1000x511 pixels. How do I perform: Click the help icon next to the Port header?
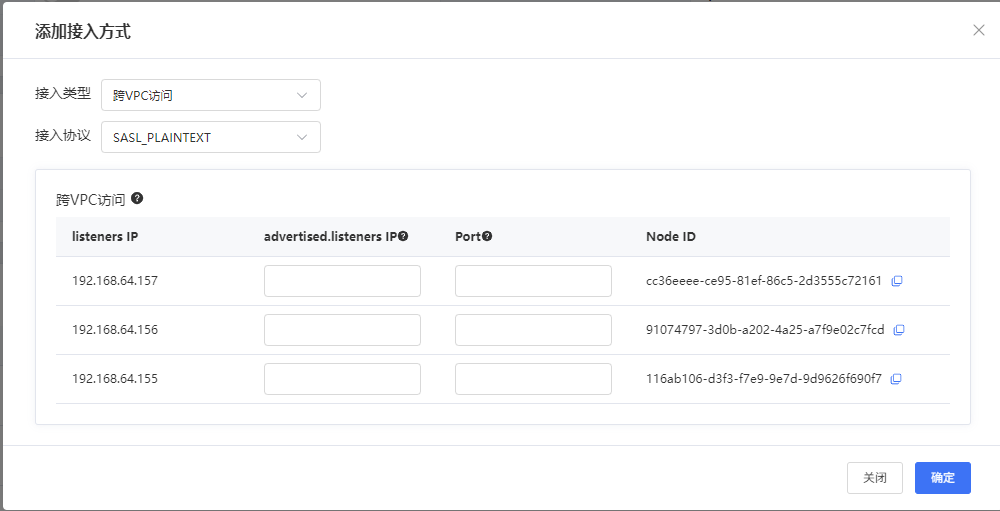click(487, 237)
